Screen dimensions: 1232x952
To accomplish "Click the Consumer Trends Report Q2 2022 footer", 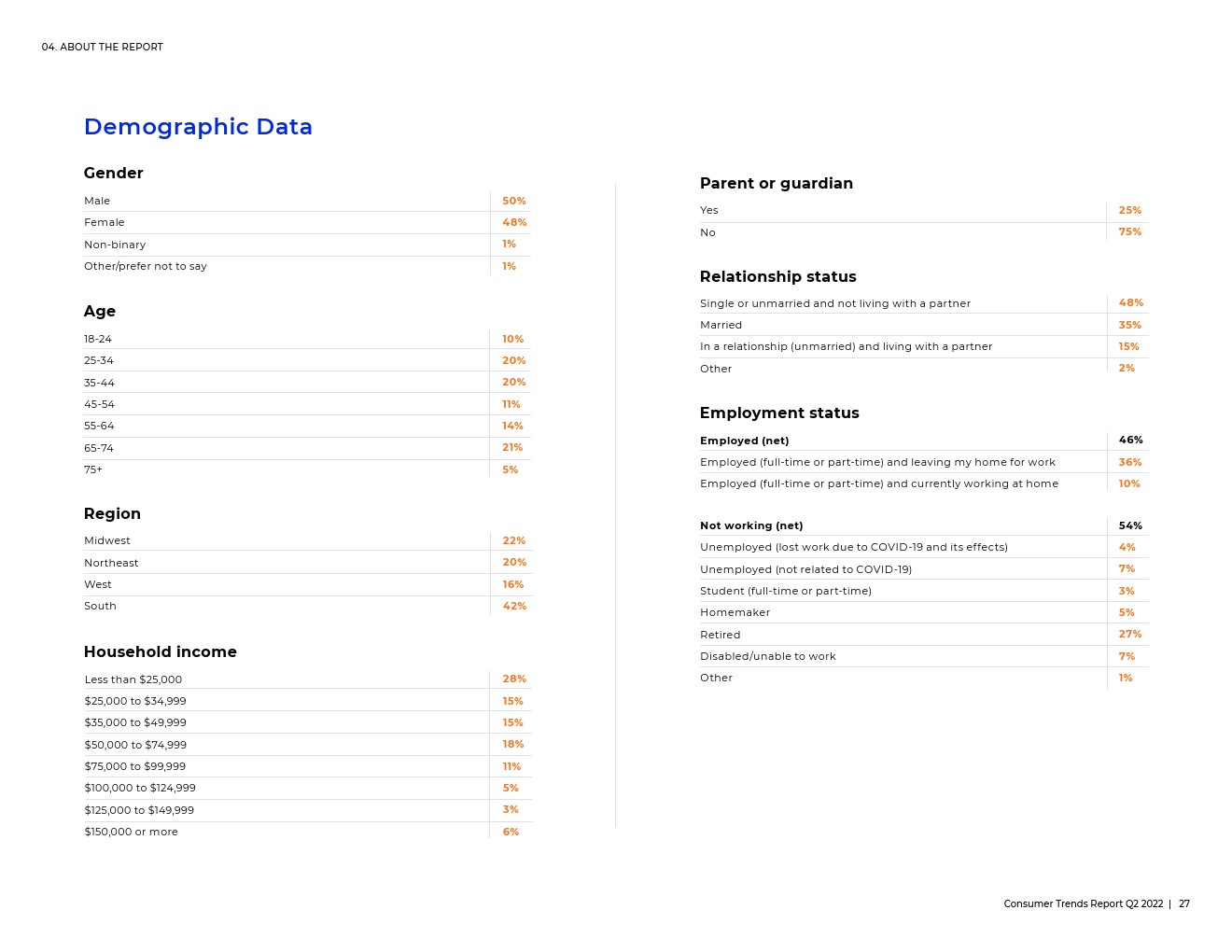I will [1084, 904].
